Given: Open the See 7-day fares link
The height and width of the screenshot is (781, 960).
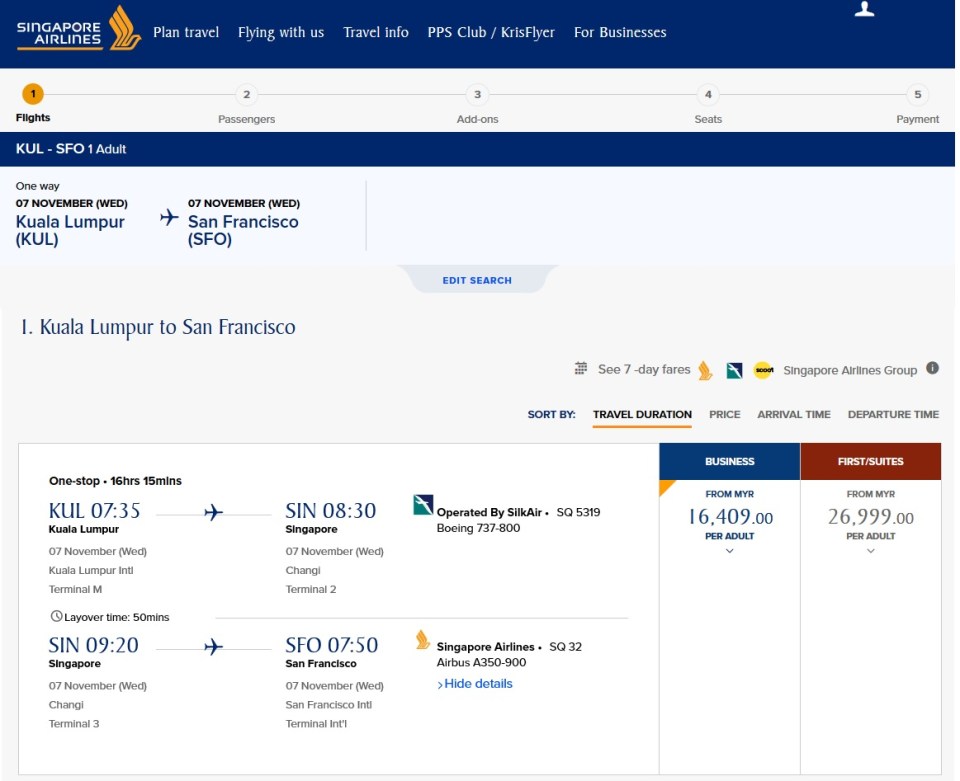Looking at the screenshot, I should [643, 370].
